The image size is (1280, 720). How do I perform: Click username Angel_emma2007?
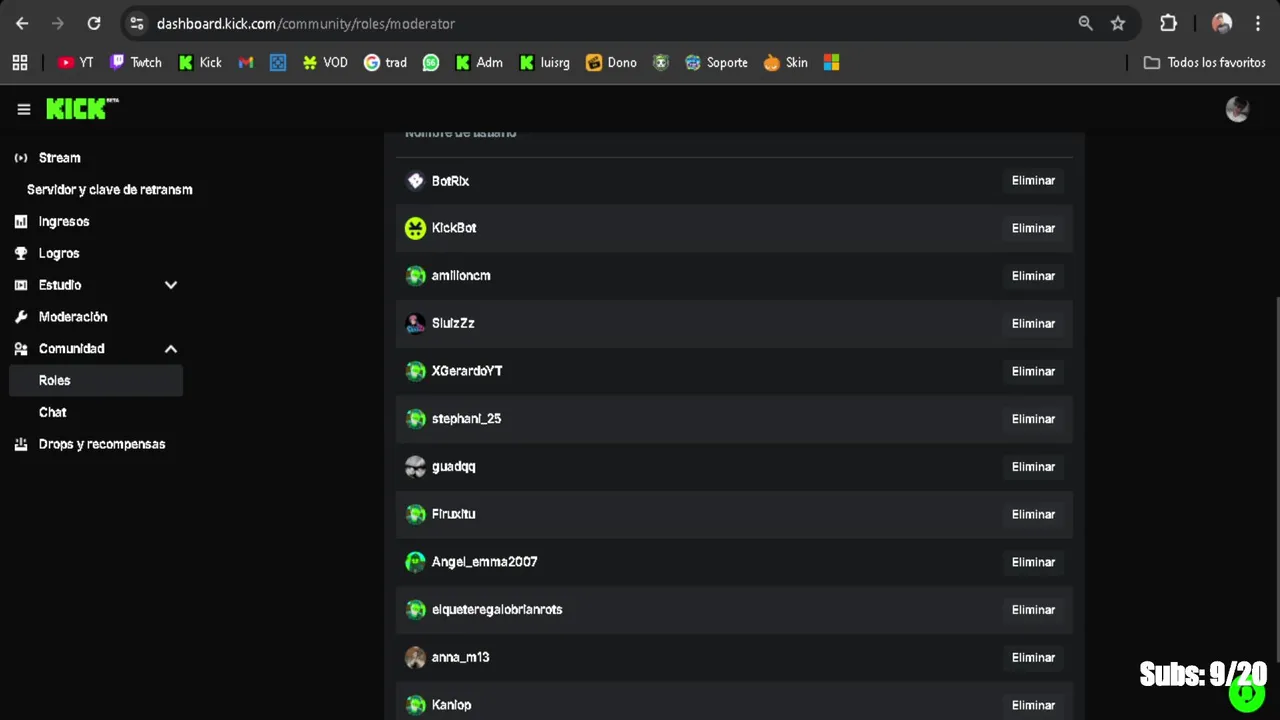pyautogui.click(x=484, y=562)
